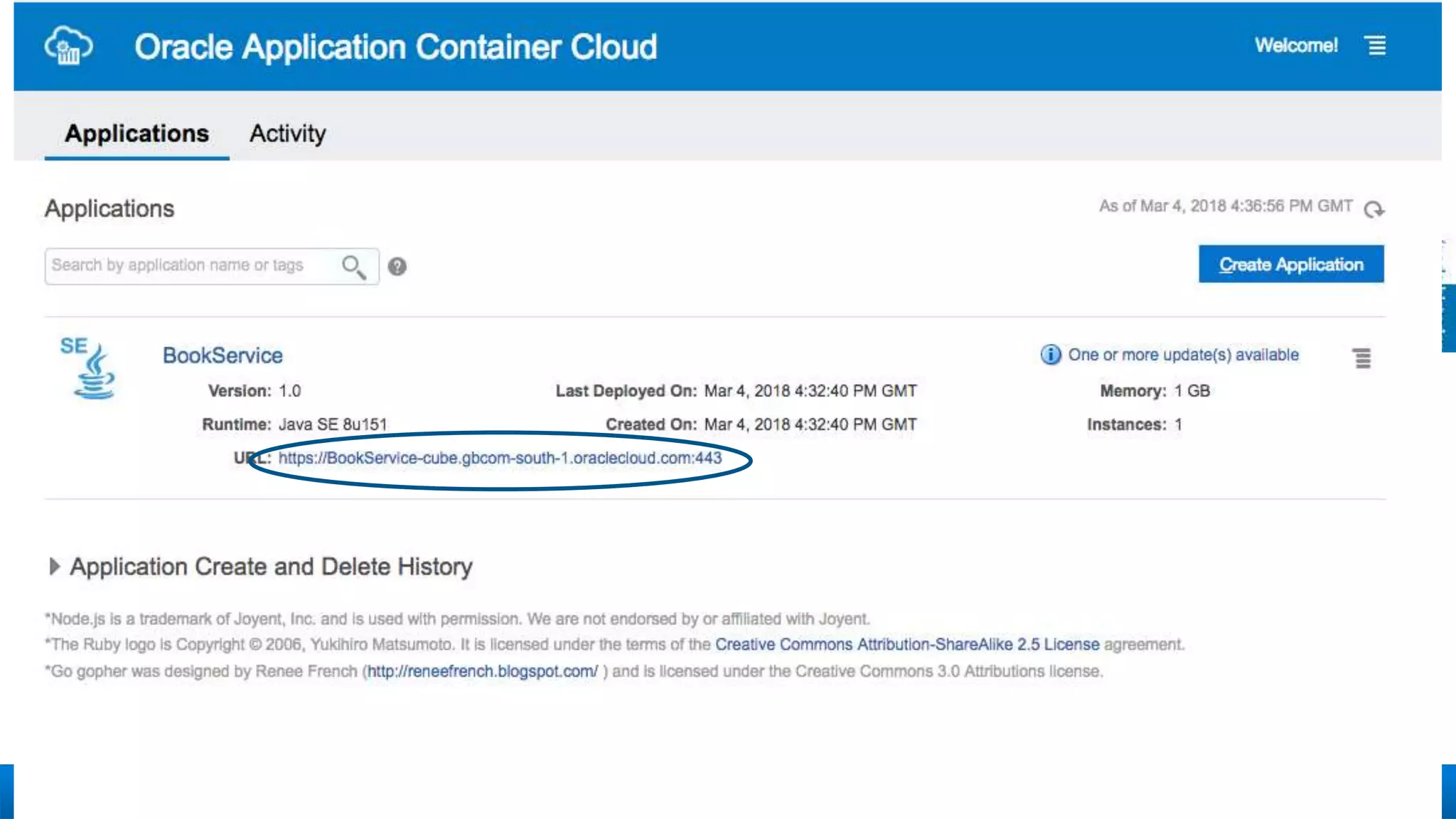Switch to the Activity tab
This screenshot has height=819, width=1456.
click(x=287, y=134)
